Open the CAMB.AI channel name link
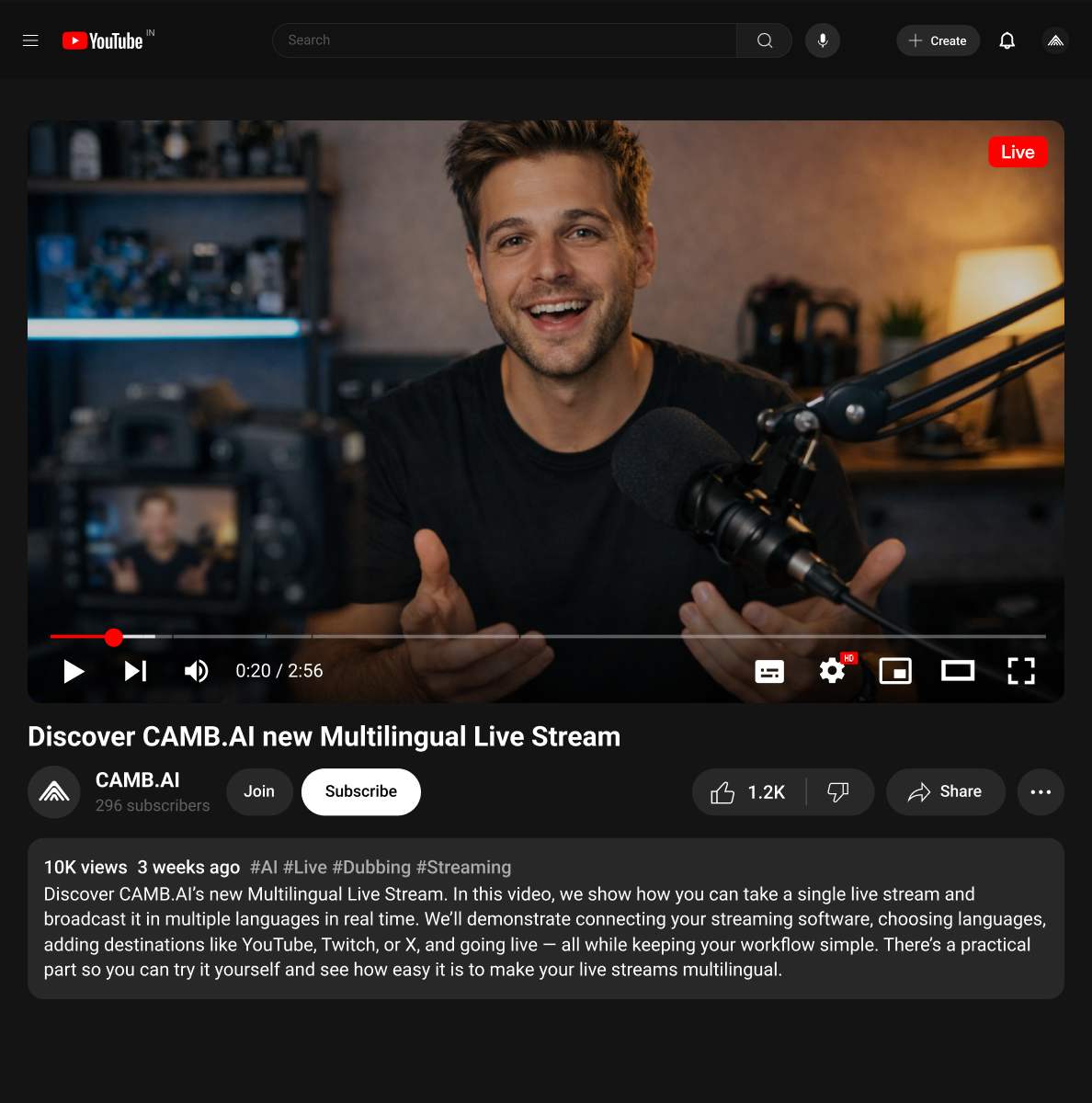Screen dimensions: 1092x1103 [x=138, y=780]
